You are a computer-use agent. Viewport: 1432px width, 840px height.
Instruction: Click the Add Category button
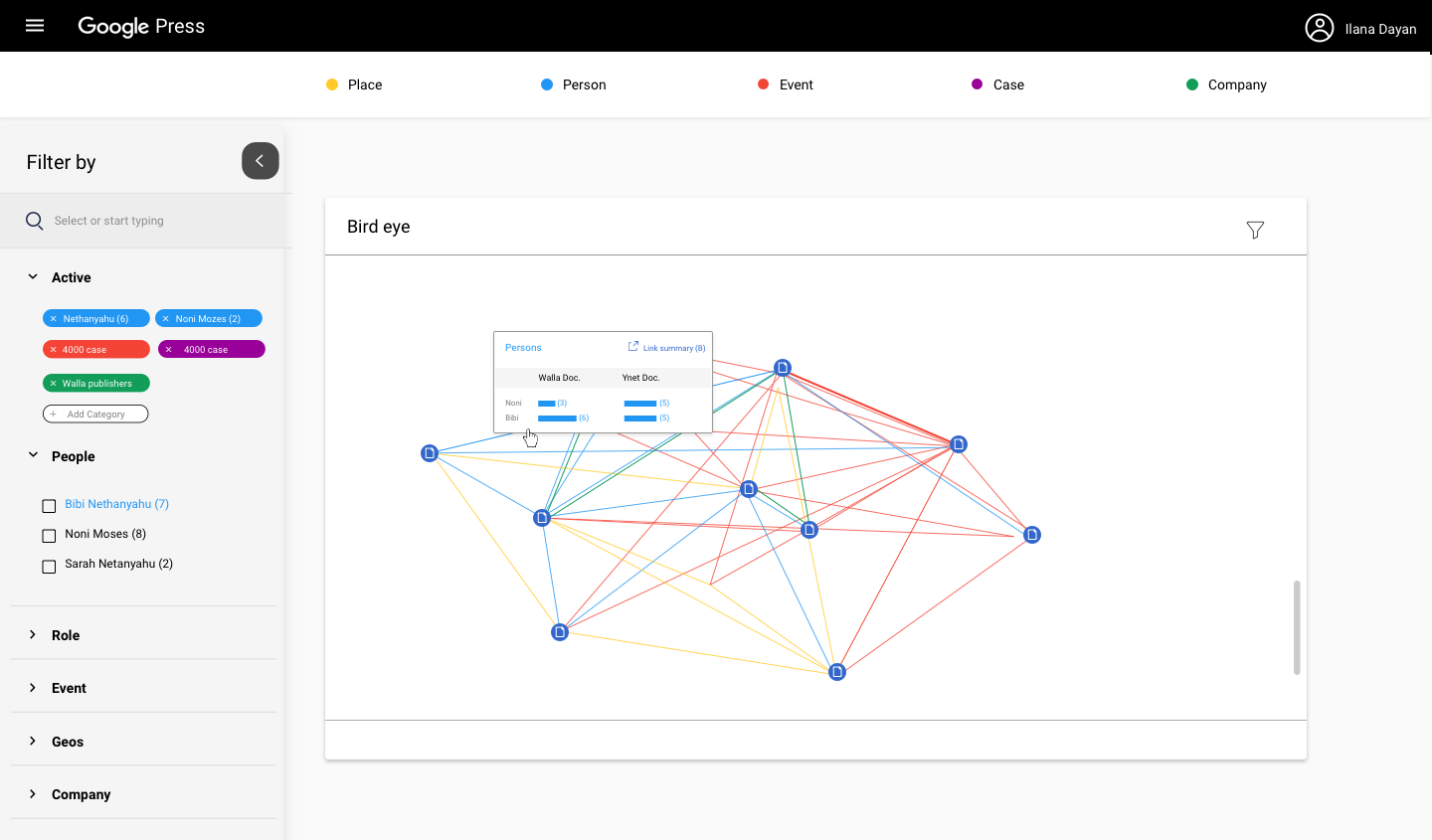tap(95, 415)
